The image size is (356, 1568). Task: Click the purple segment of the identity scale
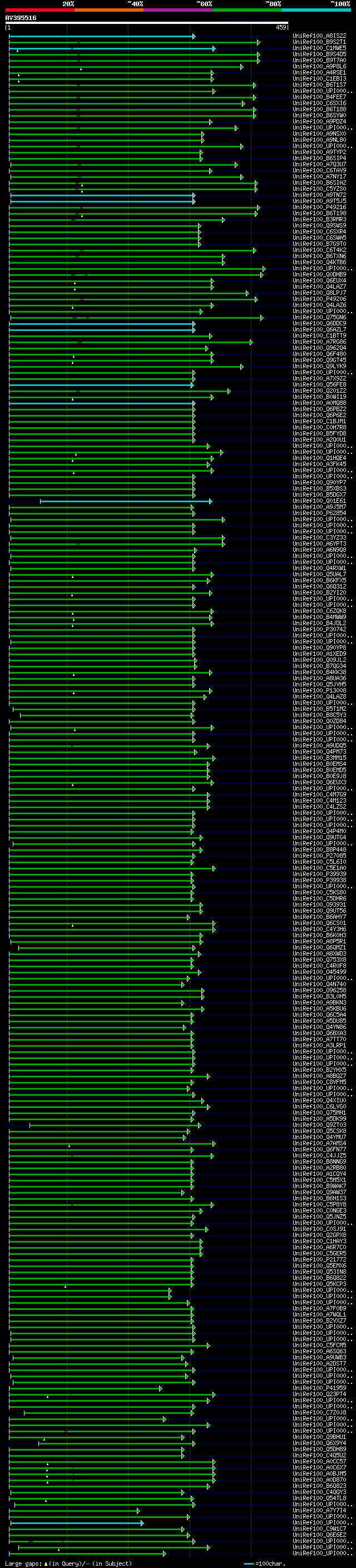click(x=179, y=10)
